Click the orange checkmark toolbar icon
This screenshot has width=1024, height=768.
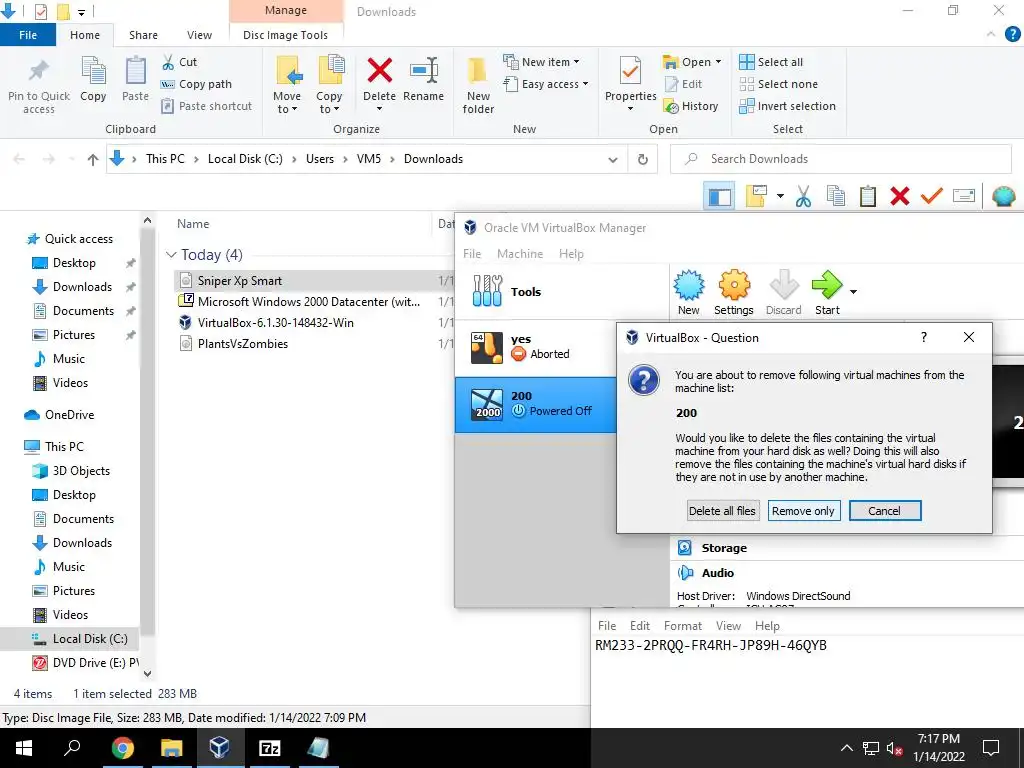tap(932, 196)
